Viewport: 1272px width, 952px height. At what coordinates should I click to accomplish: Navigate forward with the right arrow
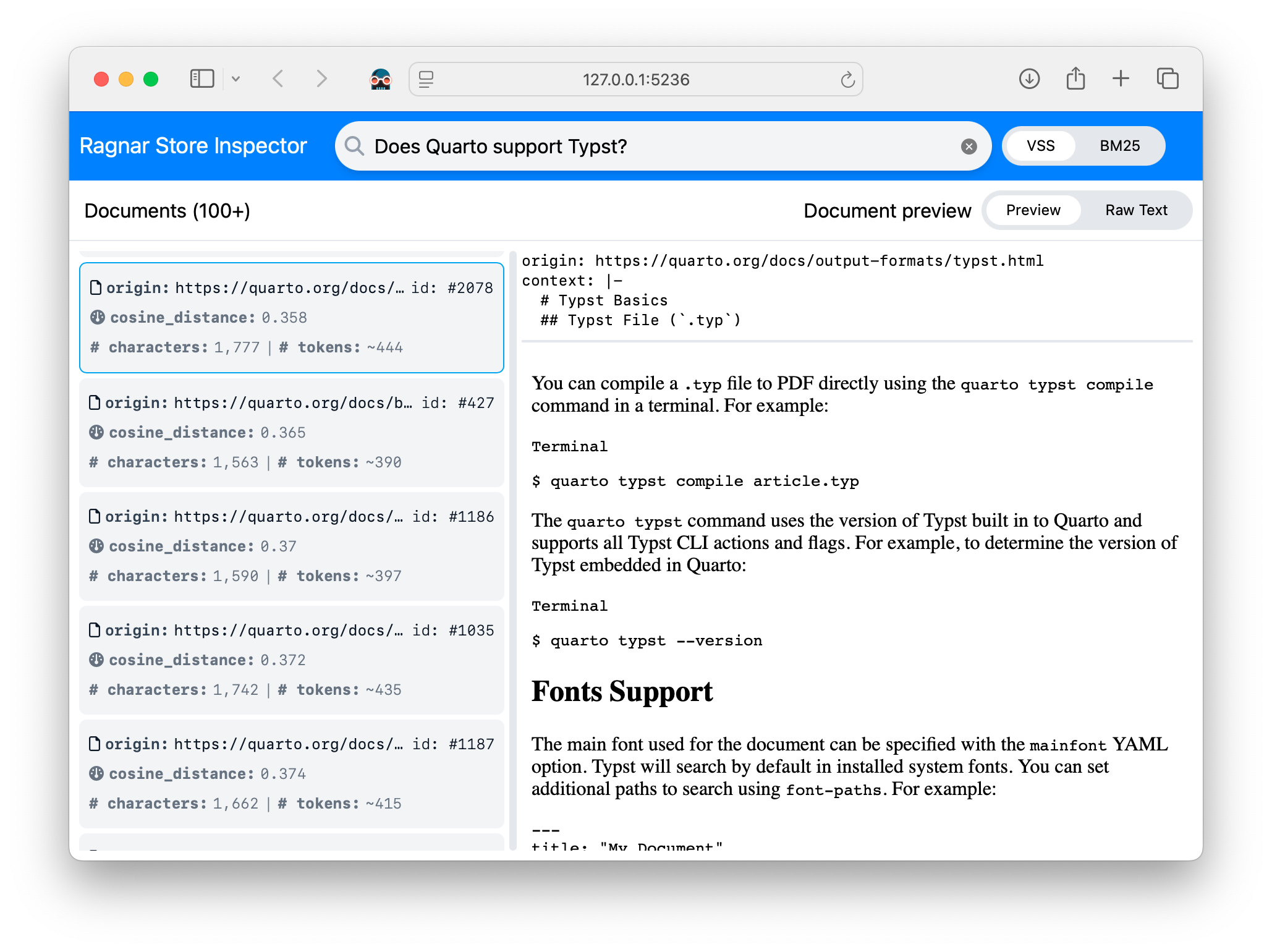pyautogui.click(x=321, y=79)
